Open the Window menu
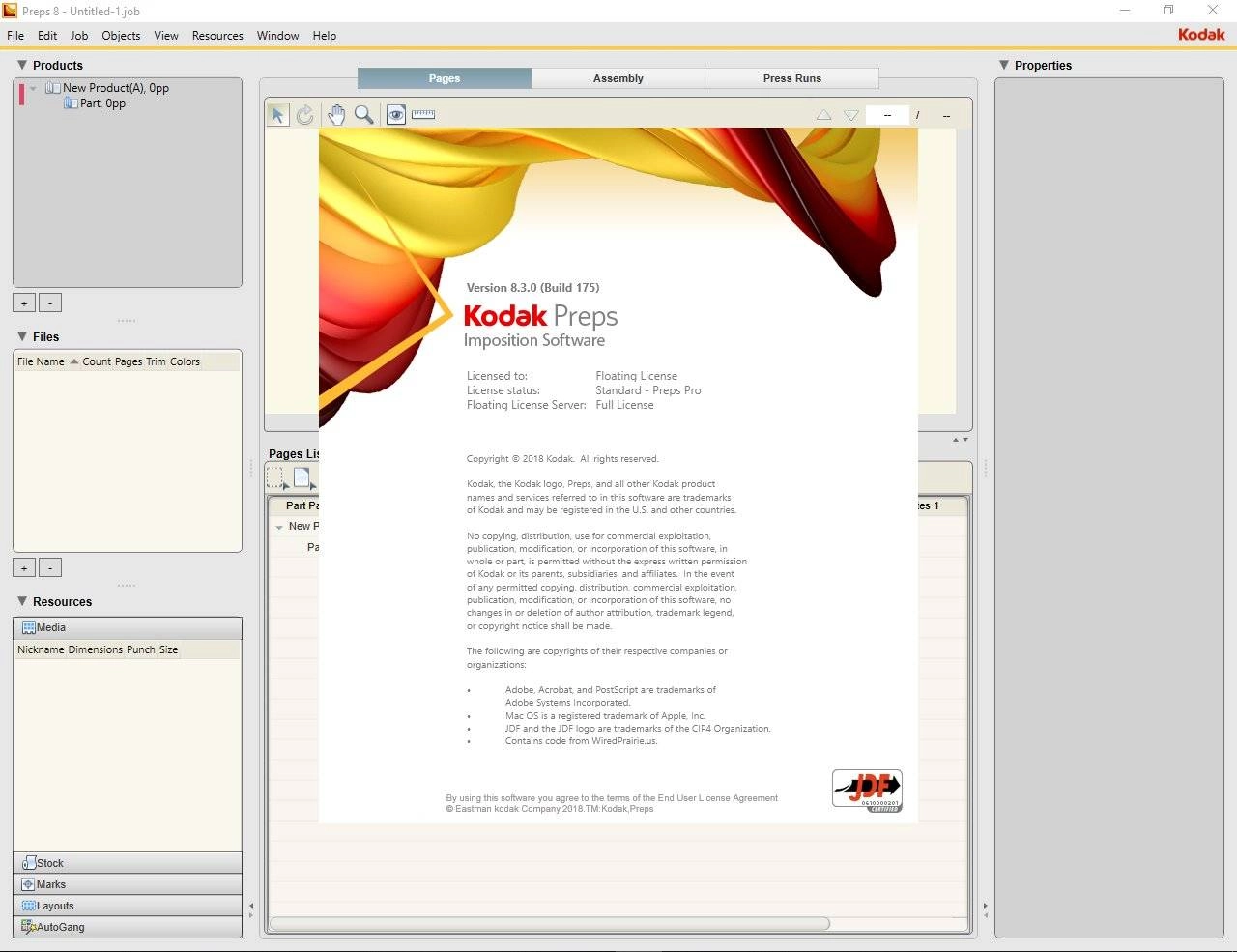1237x952 pixels. pos(277,36)
